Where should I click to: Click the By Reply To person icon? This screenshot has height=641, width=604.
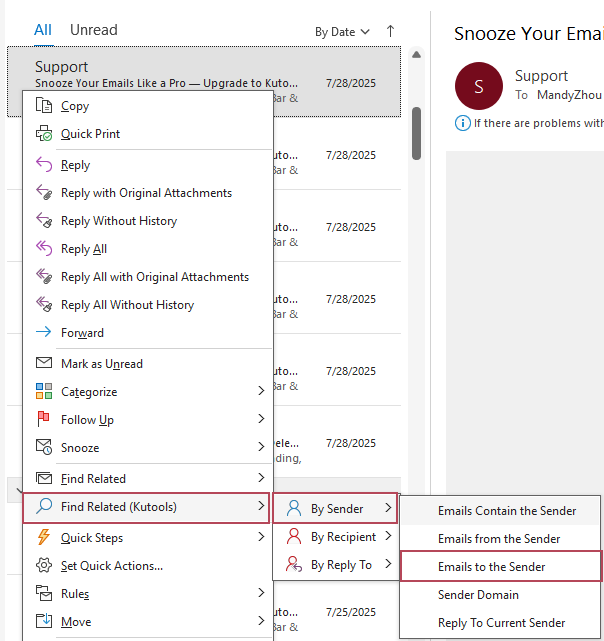(294, 564)
